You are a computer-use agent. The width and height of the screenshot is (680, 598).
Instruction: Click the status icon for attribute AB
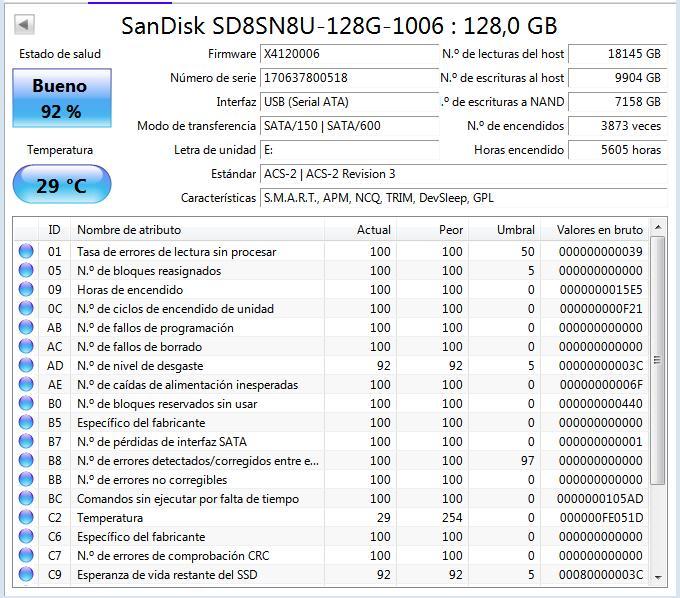(26, 328)
